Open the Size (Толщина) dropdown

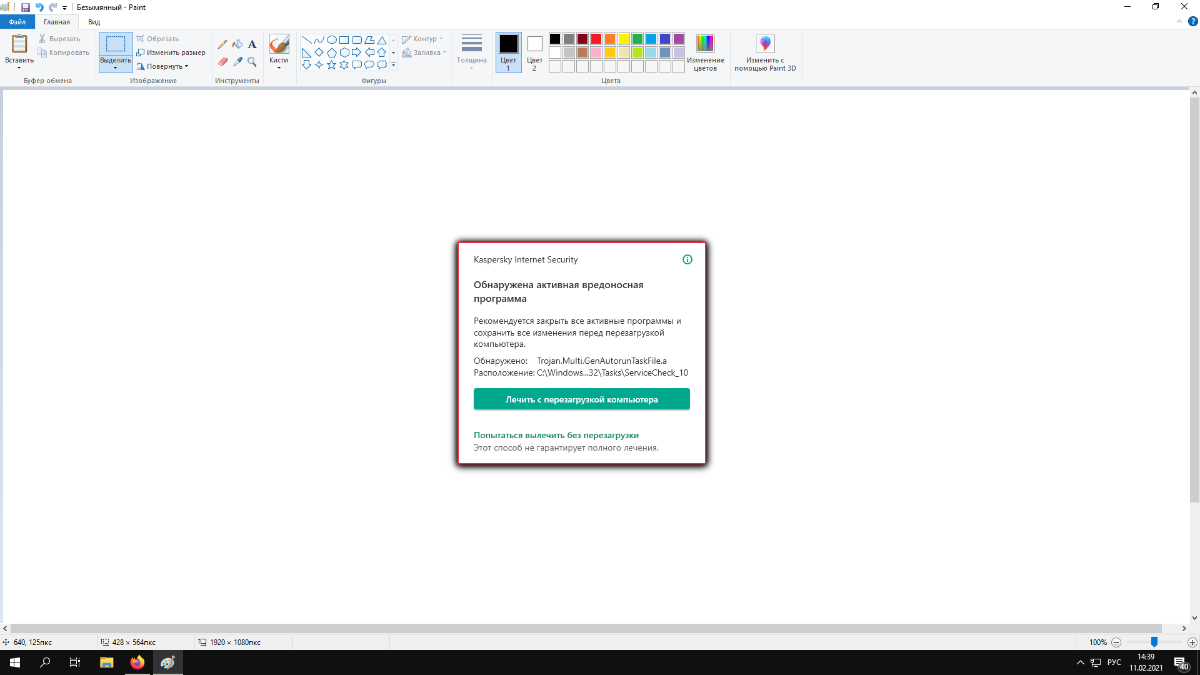[472, 53]
